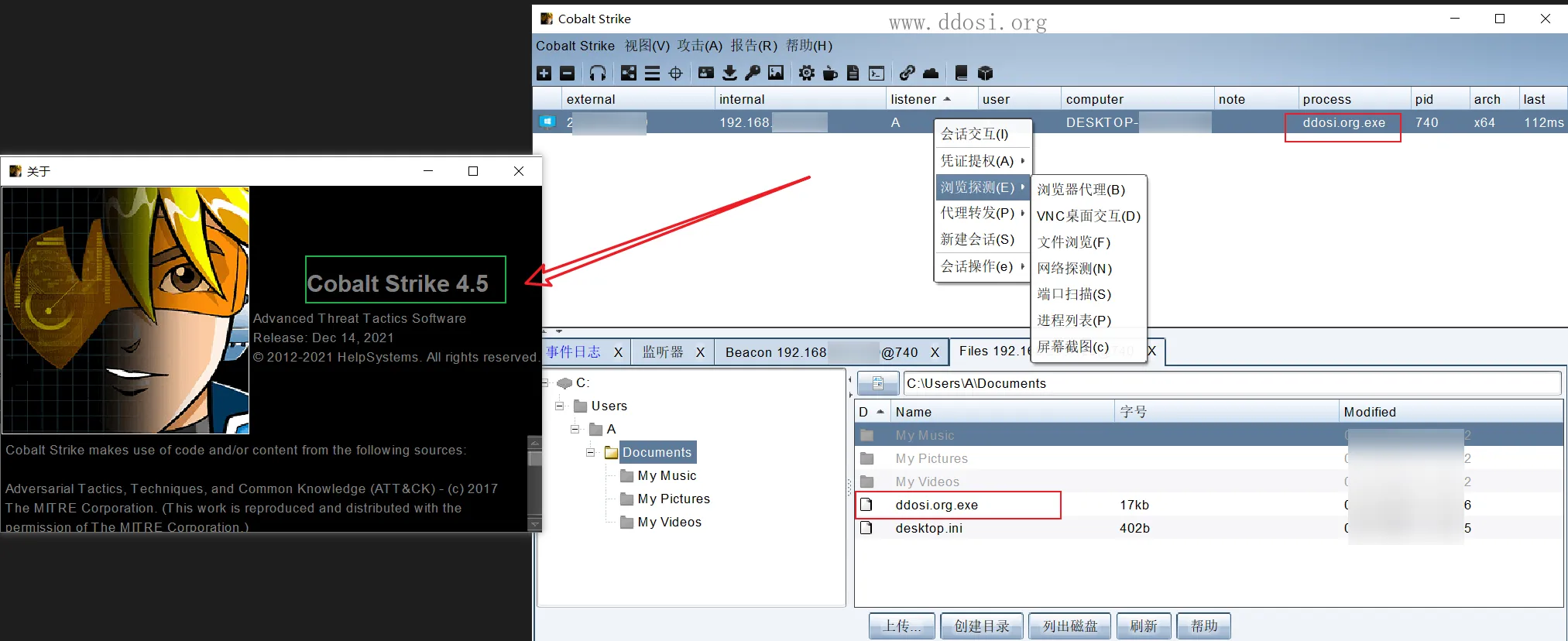Click the minus icon to disconnect from the team server
The height and width of the screenshot is (641, 1568).
(x=567, y=73)
